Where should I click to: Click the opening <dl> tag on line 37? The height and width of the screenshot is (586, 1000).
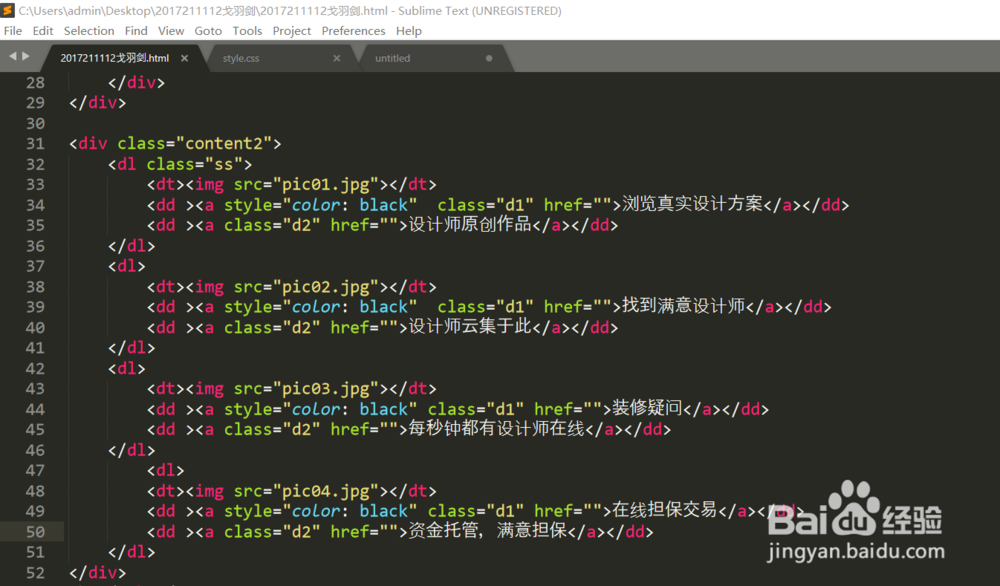126,266
